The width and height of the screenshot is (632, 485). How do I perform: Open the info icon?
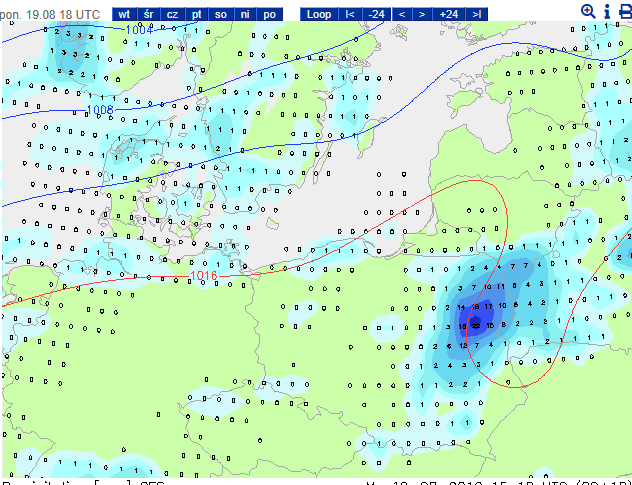pos(607,12)
